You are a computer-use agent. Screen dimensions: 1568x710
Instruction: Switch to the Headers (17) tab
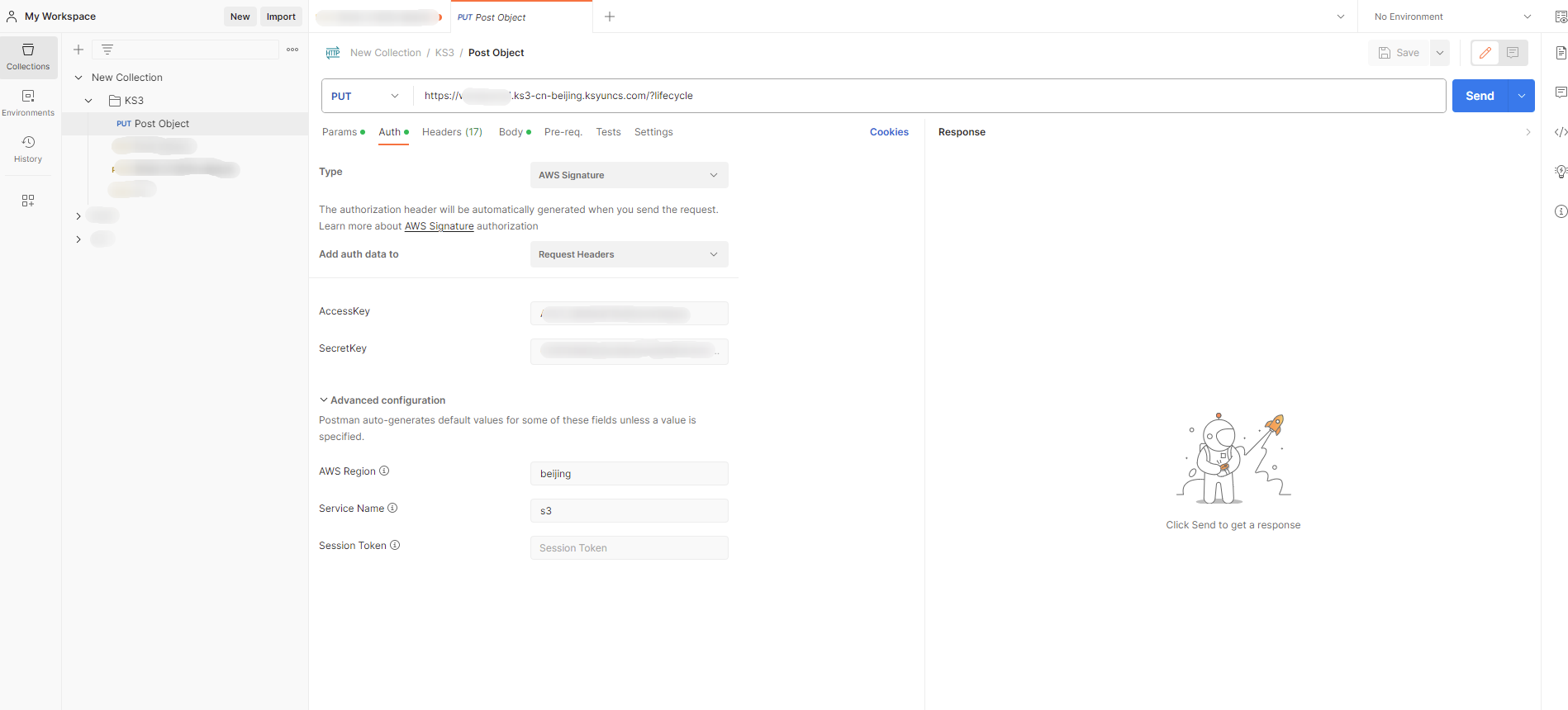[452, 132]
